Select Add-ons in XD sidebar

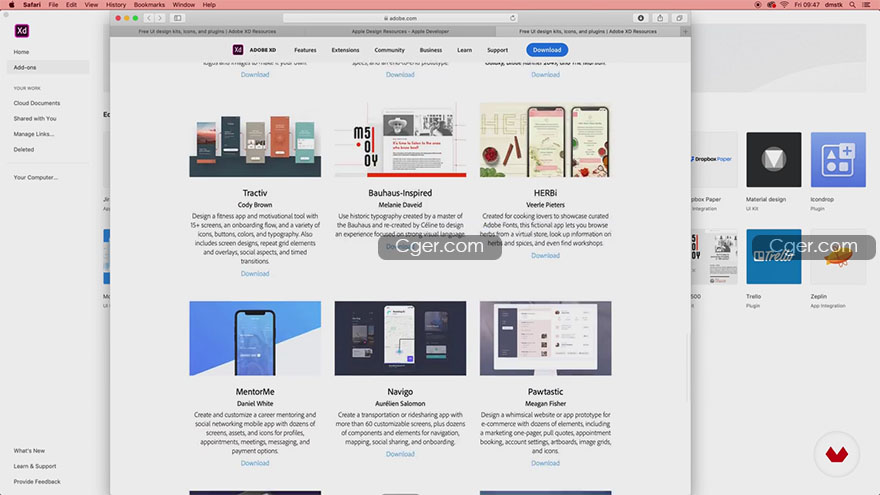pos(48,67)
